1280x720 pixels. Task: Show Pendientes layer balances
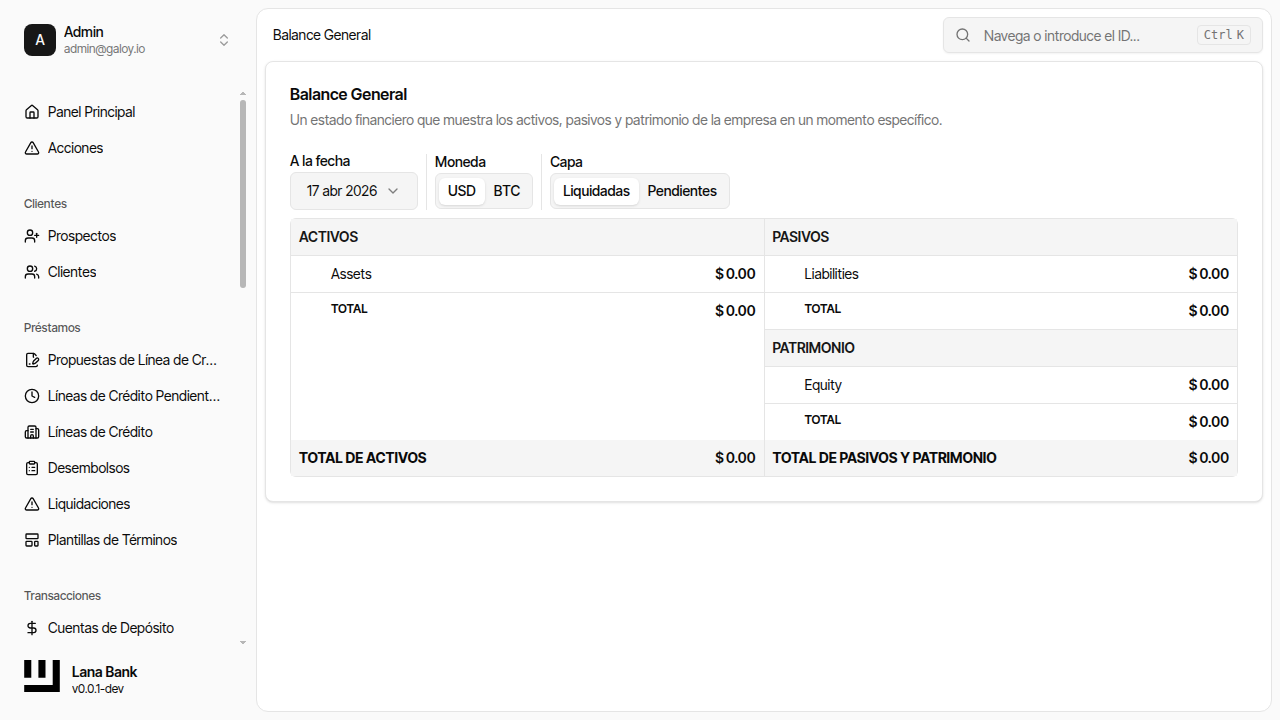(x=682, y=191)
